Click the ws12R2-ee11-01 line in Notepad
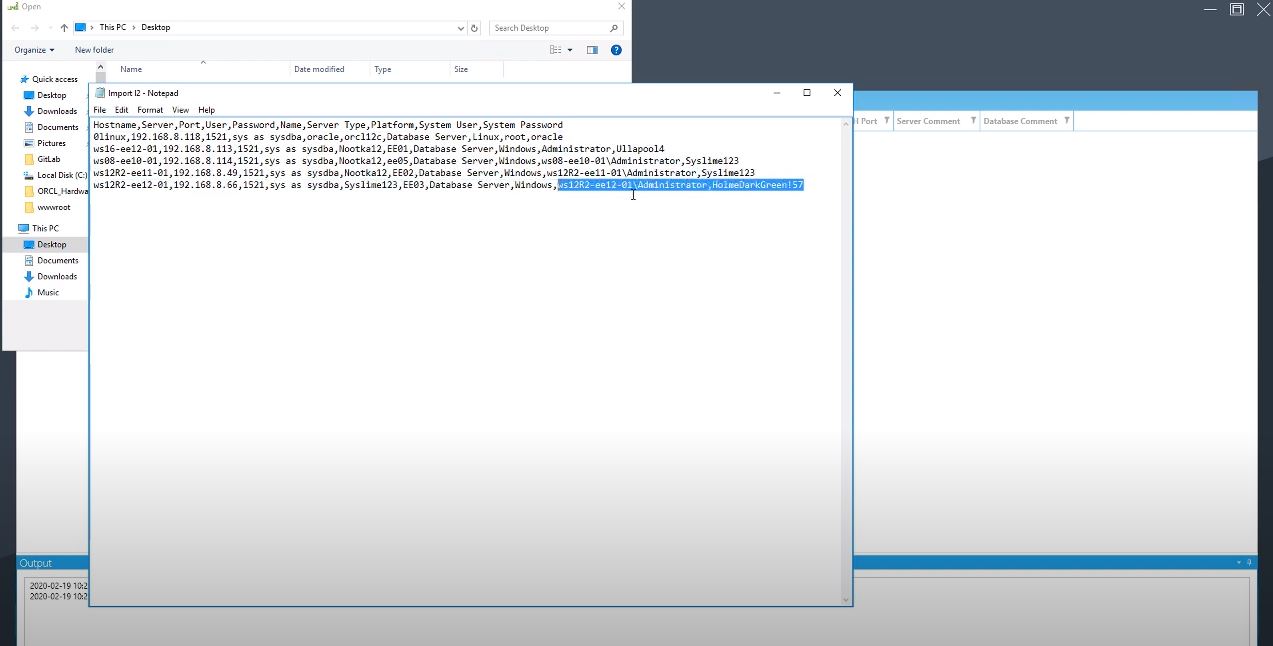1273x646 pixels. (424, 173)
